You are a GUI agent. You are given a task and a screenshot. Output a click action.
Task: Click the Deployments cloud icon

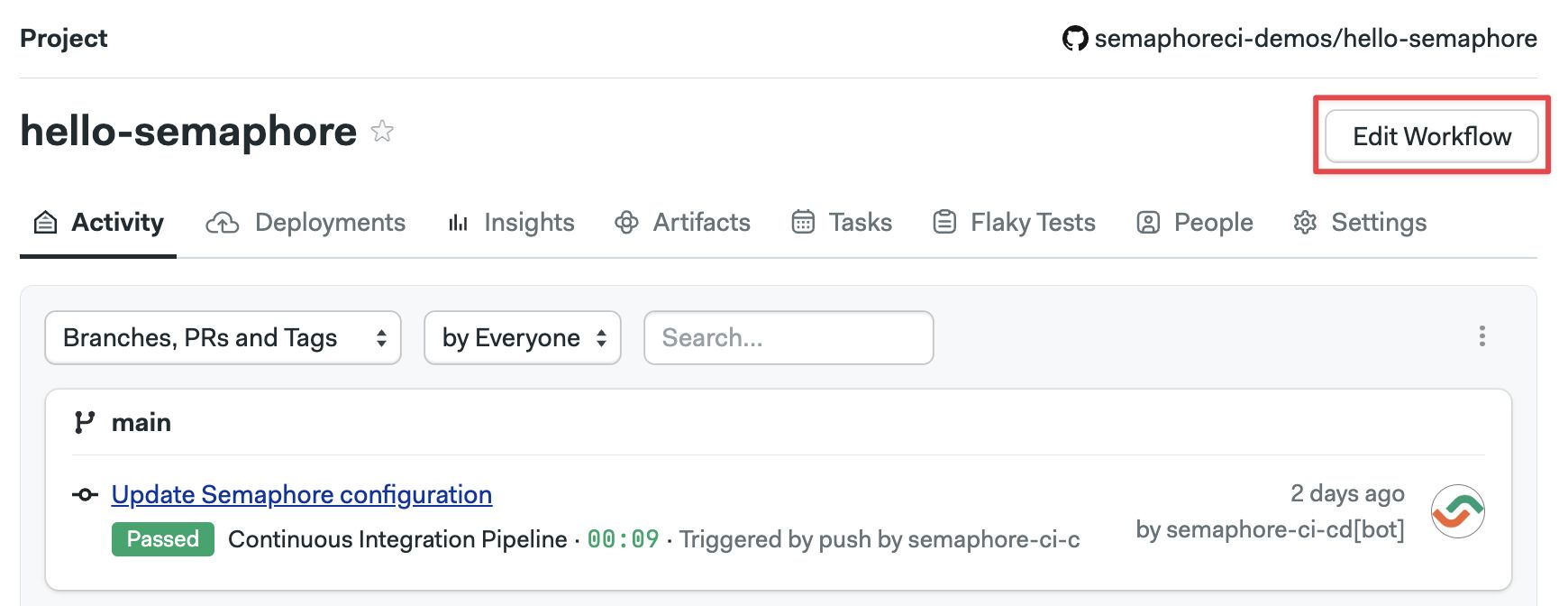click(223, 223)
